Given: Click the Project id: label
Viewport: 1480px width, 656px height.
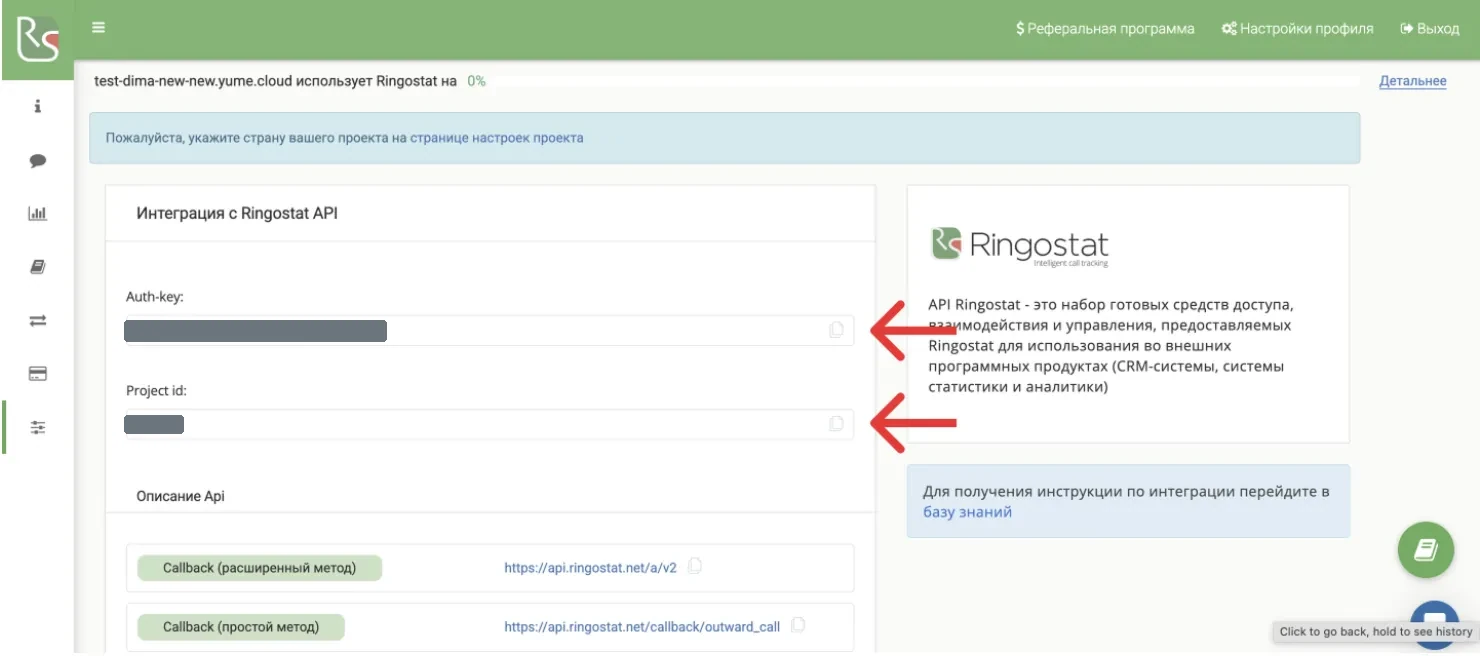Looking at the screenshot, I should [156, 391].
